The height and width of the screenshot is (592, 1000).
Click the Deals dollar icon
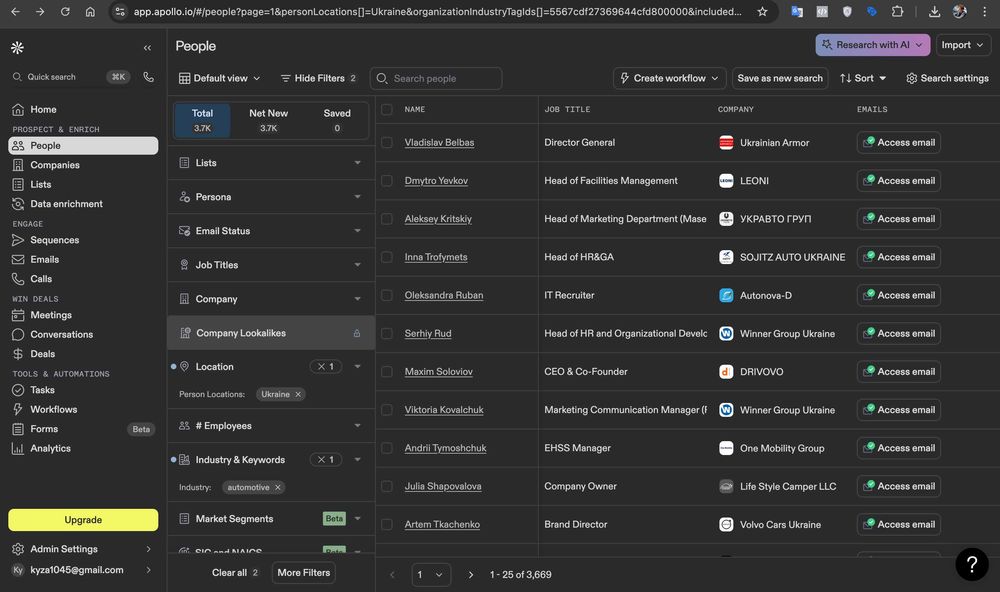[18, 353]
